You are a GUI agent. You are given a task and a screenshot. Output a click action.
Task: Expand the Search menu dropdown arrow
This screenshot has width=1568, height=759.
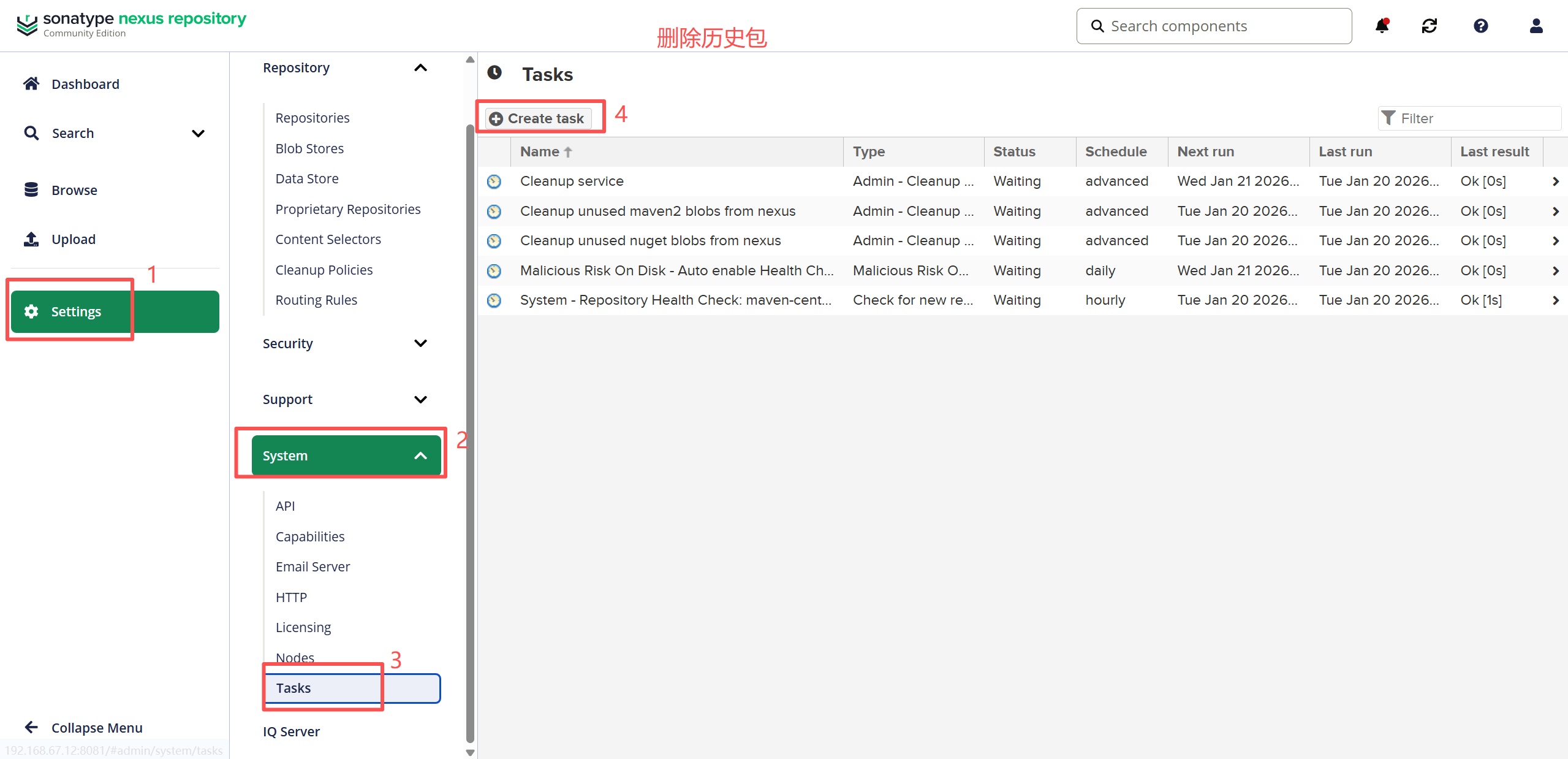click(x=198, y=134)
